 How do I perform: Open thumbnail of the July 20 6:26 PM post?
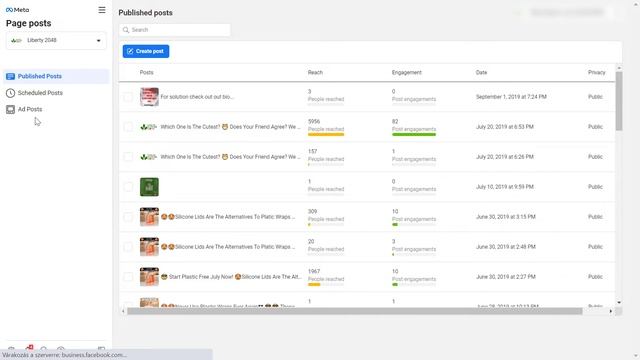tap(149, 157)
